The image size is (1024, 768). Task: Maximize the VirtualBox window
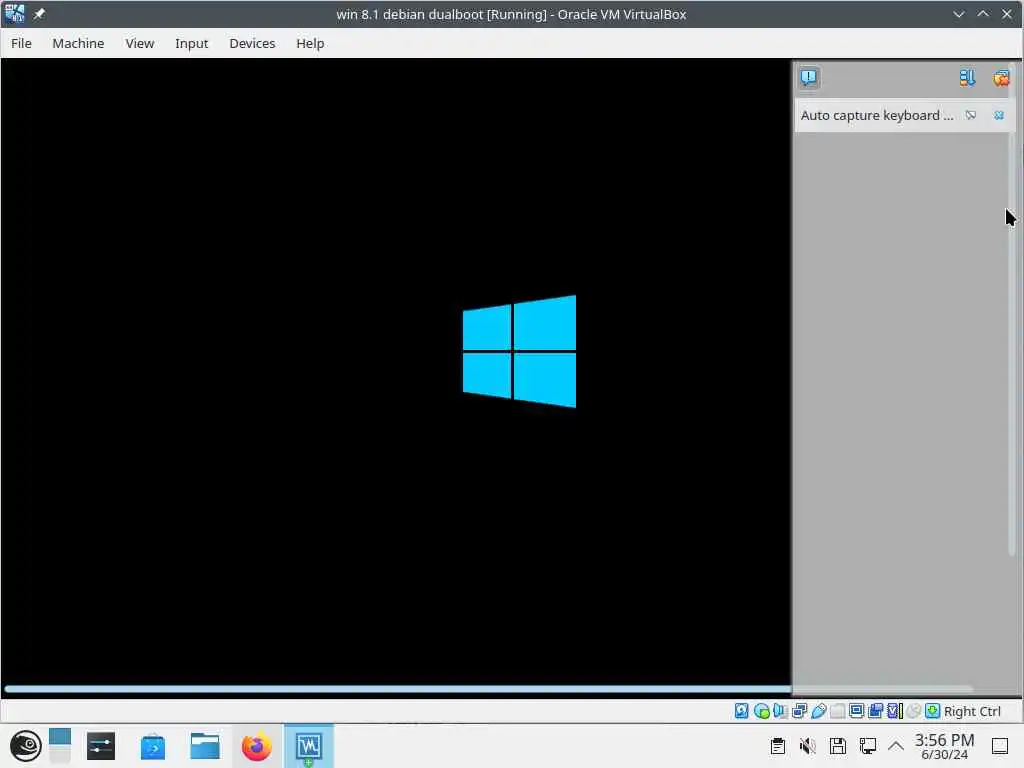[x=983, y=14]
